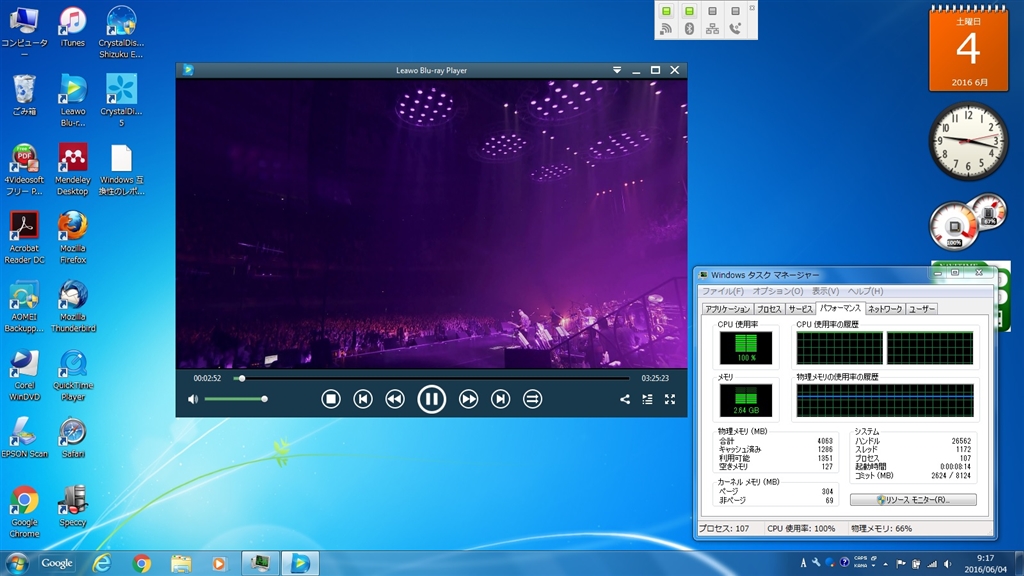
Task: Click the リソース モニター(R)... button
Action: 913,499
